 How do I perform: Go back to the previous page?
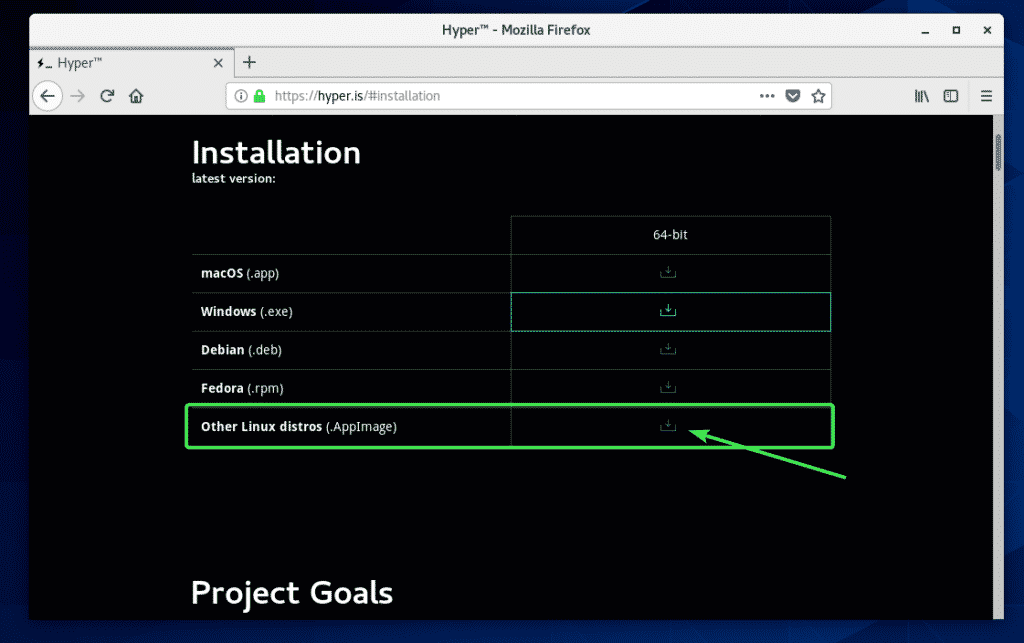[x=47, y=97]
